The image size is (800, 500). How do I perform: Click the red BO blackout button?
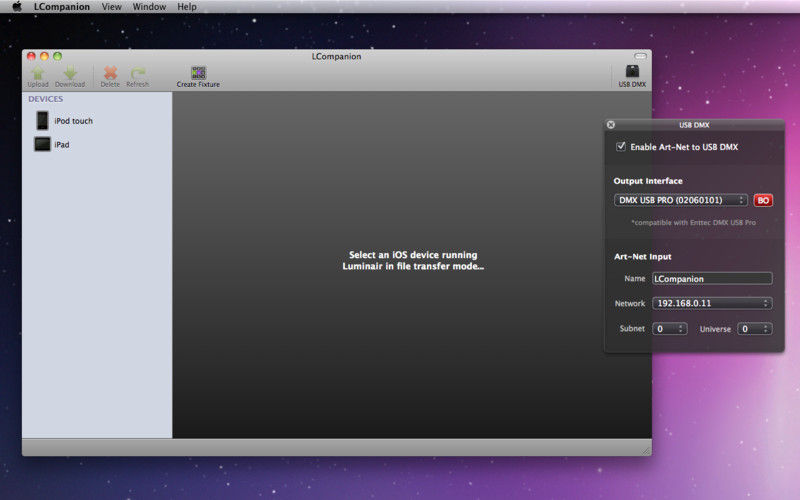[763, 200]
